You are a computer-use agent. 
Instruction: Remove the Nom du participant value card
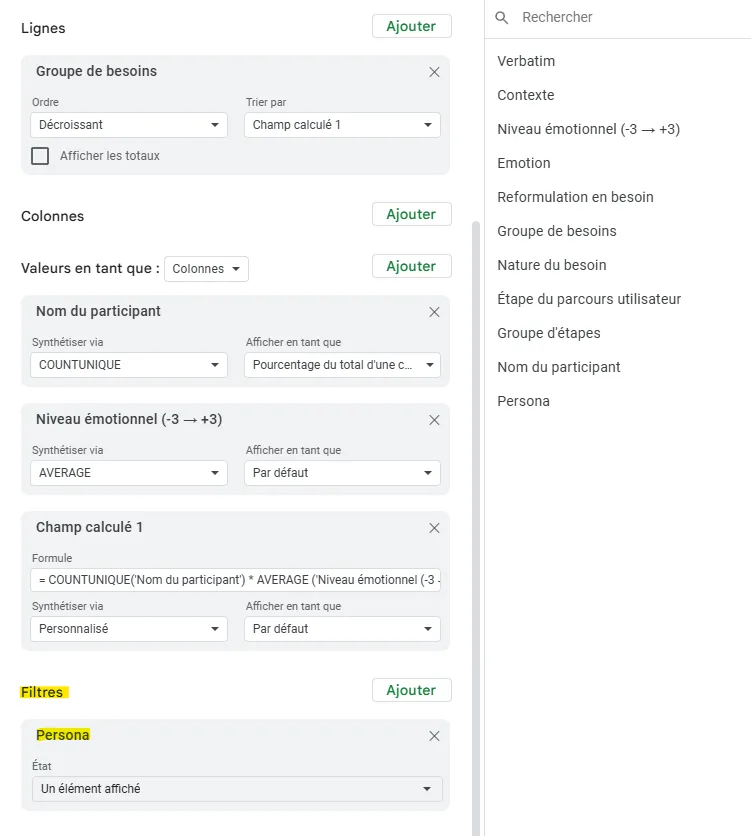434,312
